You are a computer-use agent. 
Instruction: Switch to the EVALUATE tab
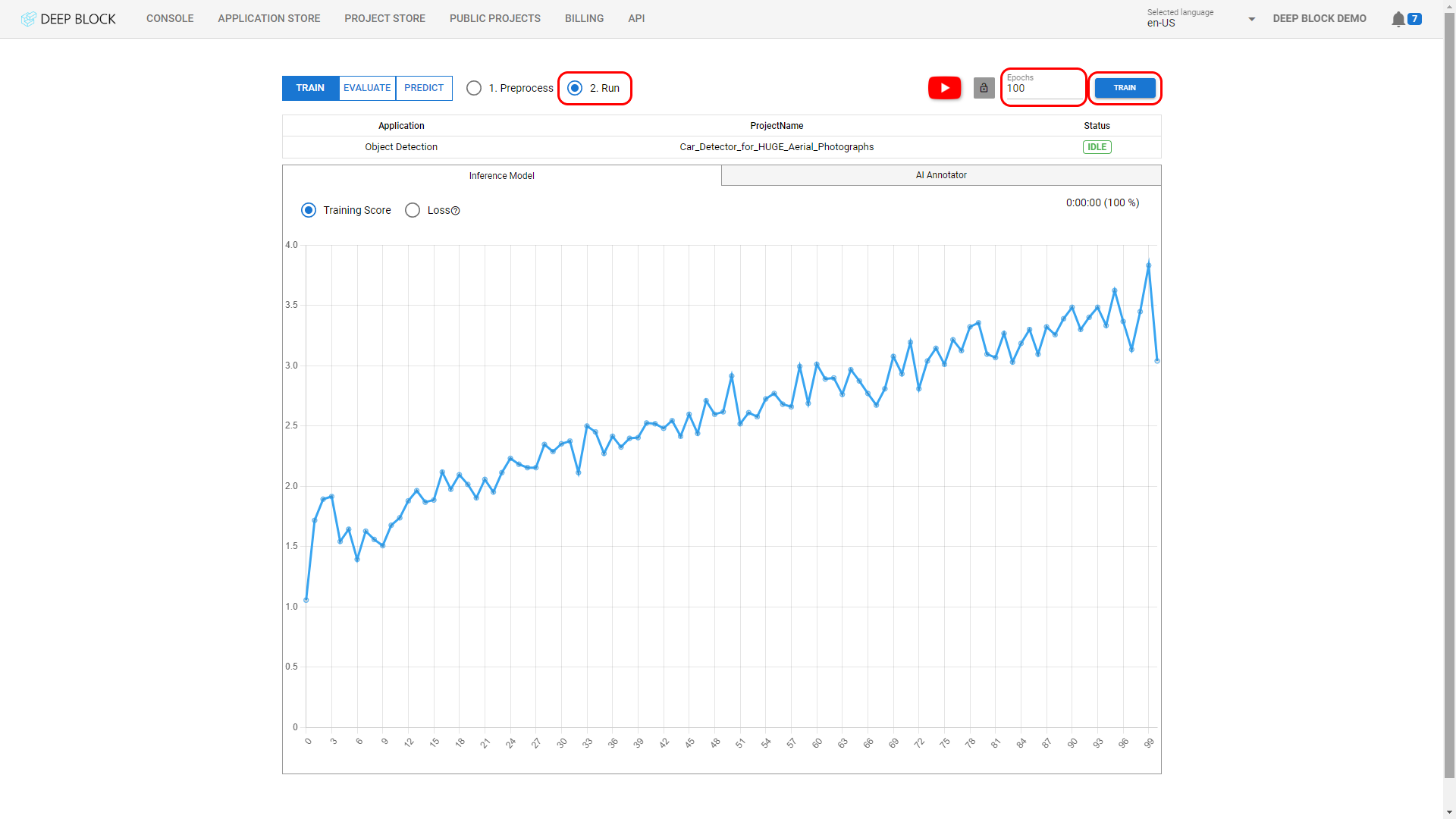pos(367,88)
